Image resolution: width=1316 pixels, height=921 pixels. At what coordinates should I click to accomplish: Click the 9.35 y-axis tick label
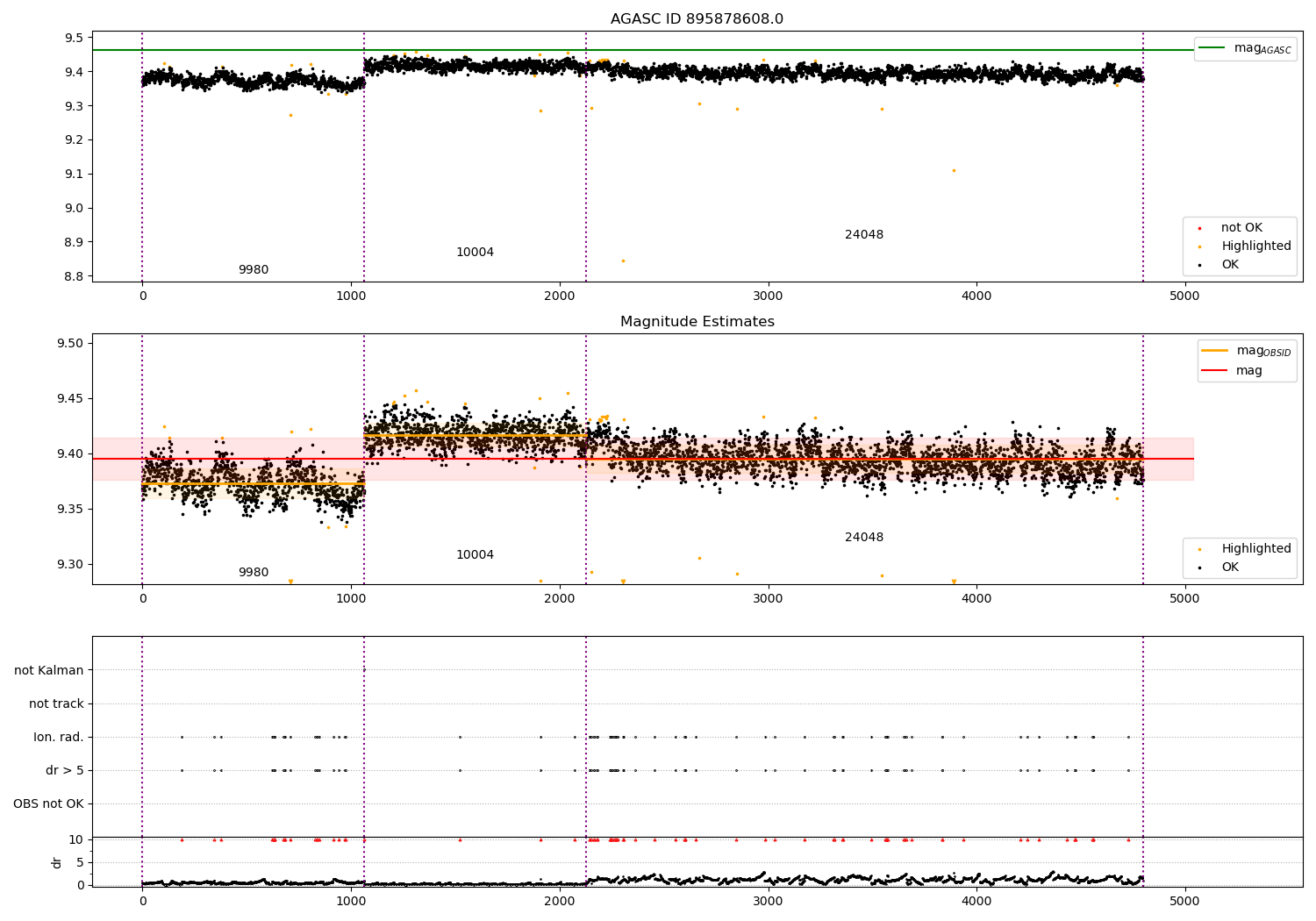[x=70, y=509]
